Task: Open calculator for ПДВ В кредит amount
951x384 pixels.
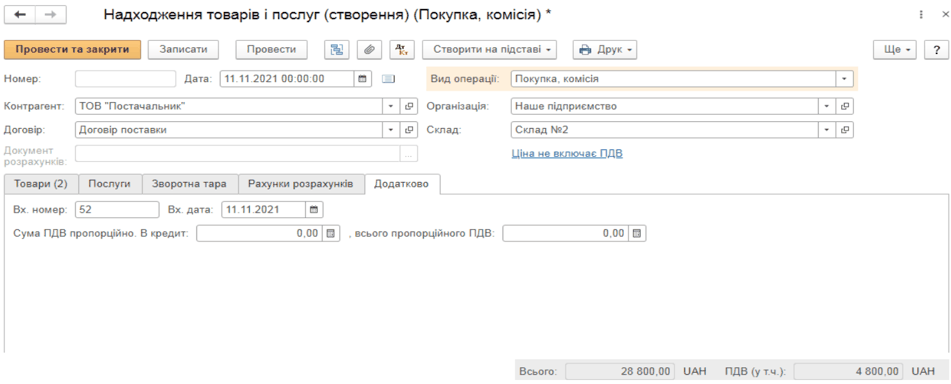Action: pyautogui.click(x=331, y=234)
